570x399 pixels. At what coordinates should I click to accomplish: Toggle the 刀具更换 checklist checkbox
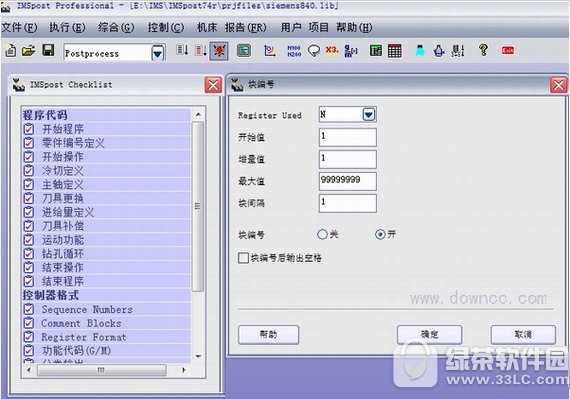[29, 198]
